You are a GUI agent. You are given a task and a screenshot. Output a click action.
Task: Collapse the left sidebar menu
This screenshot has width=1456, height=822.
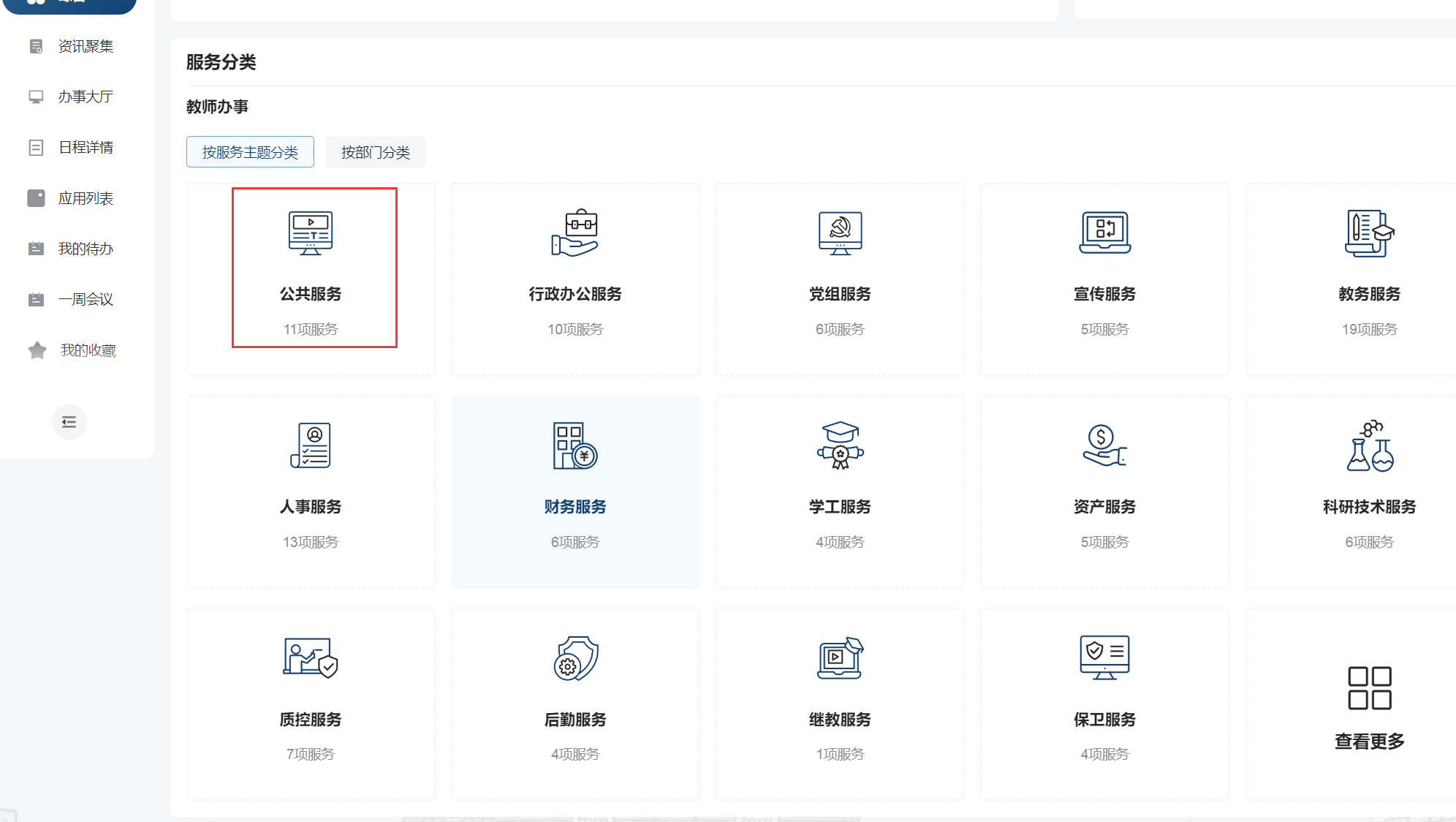tap(69, 422)
